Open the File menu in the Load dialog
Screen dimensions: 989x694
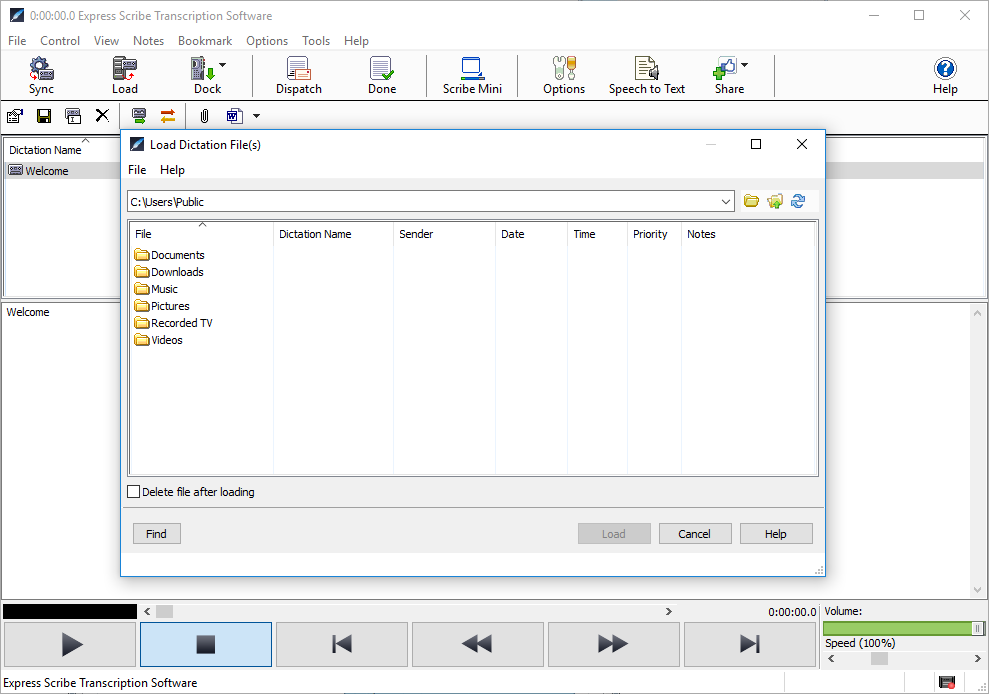coord(137,170)
